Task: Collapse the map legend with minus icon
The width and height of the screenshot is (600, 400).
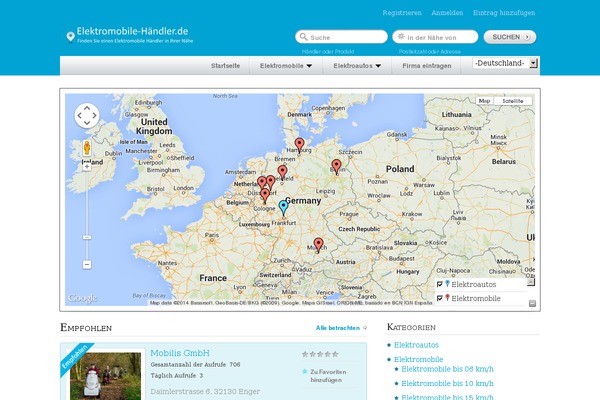Action: [x=532, y=304]
